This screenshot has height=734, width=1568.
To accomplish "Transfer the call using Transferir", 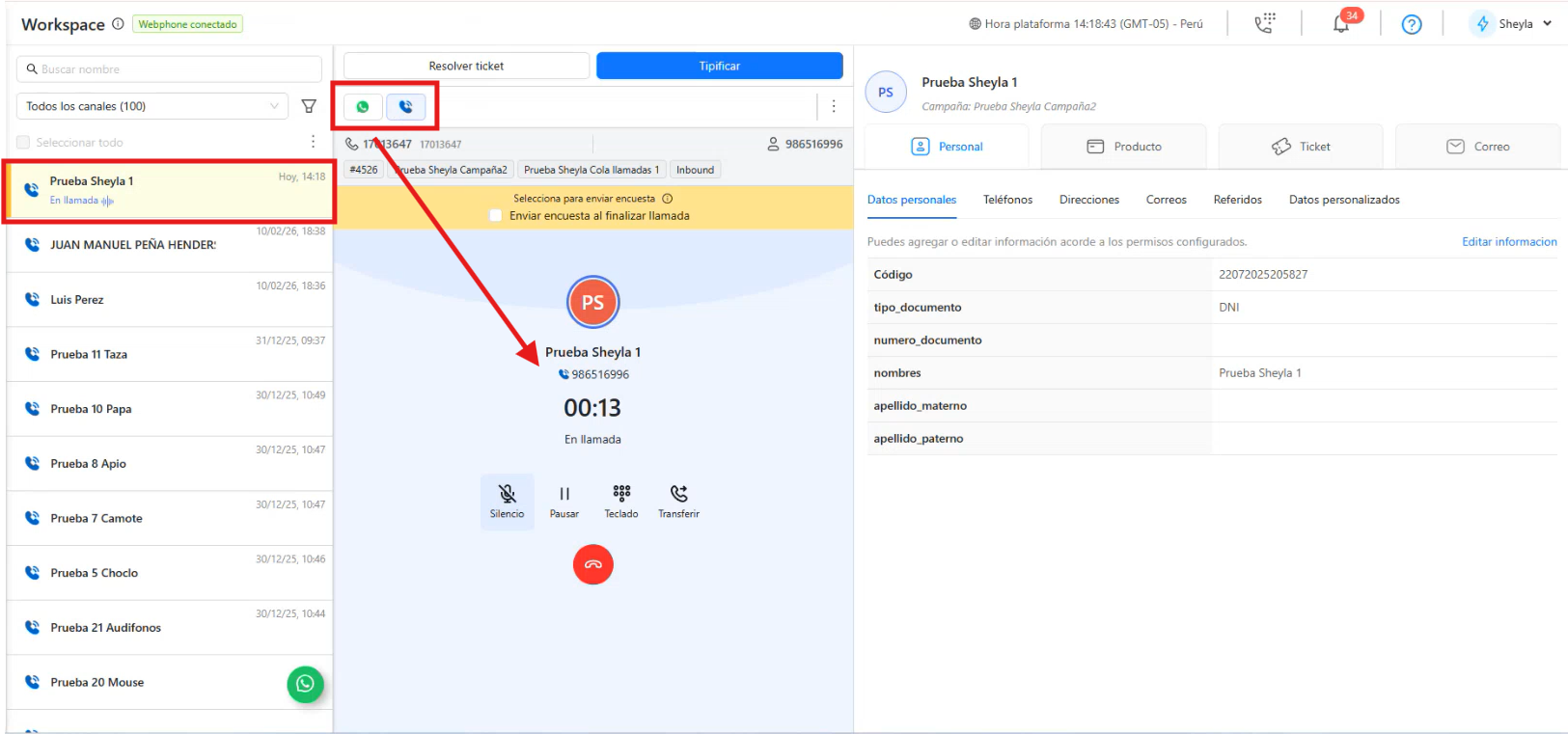I will pyautogui.click(x=678, y=501).
